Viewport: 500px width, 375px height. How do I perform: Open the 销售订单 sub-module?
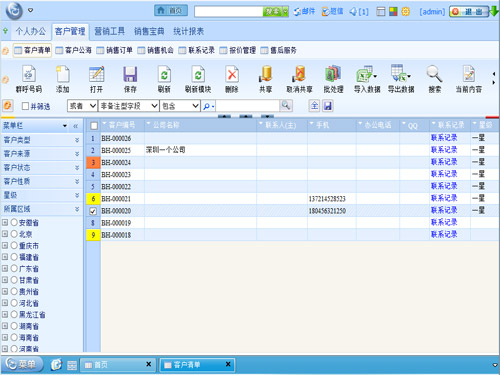(115, 50)
